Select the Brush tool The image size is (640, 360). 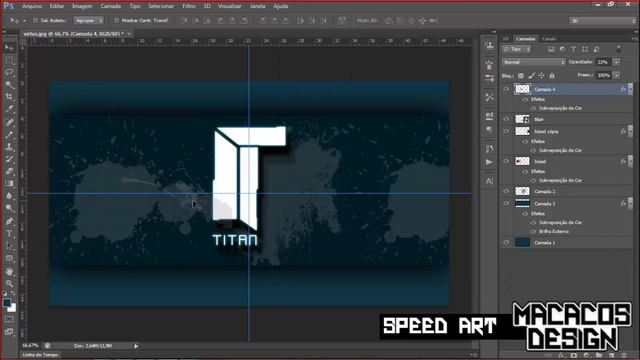coord(9,134)
